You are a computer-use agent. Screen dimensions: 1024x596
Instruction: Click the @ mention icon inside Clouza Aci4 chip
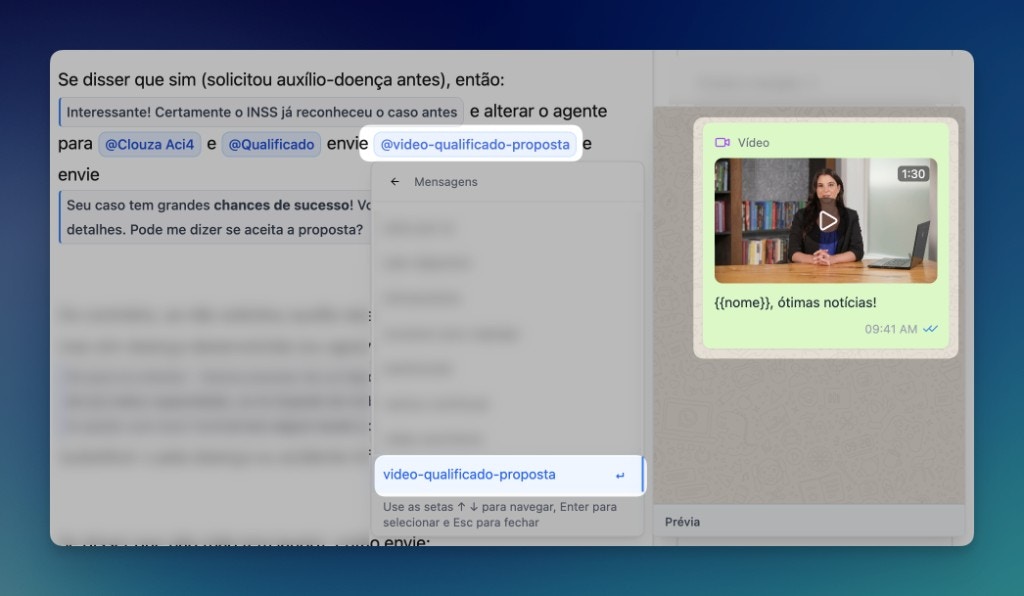pyautogui.click(x=113, y=144)
